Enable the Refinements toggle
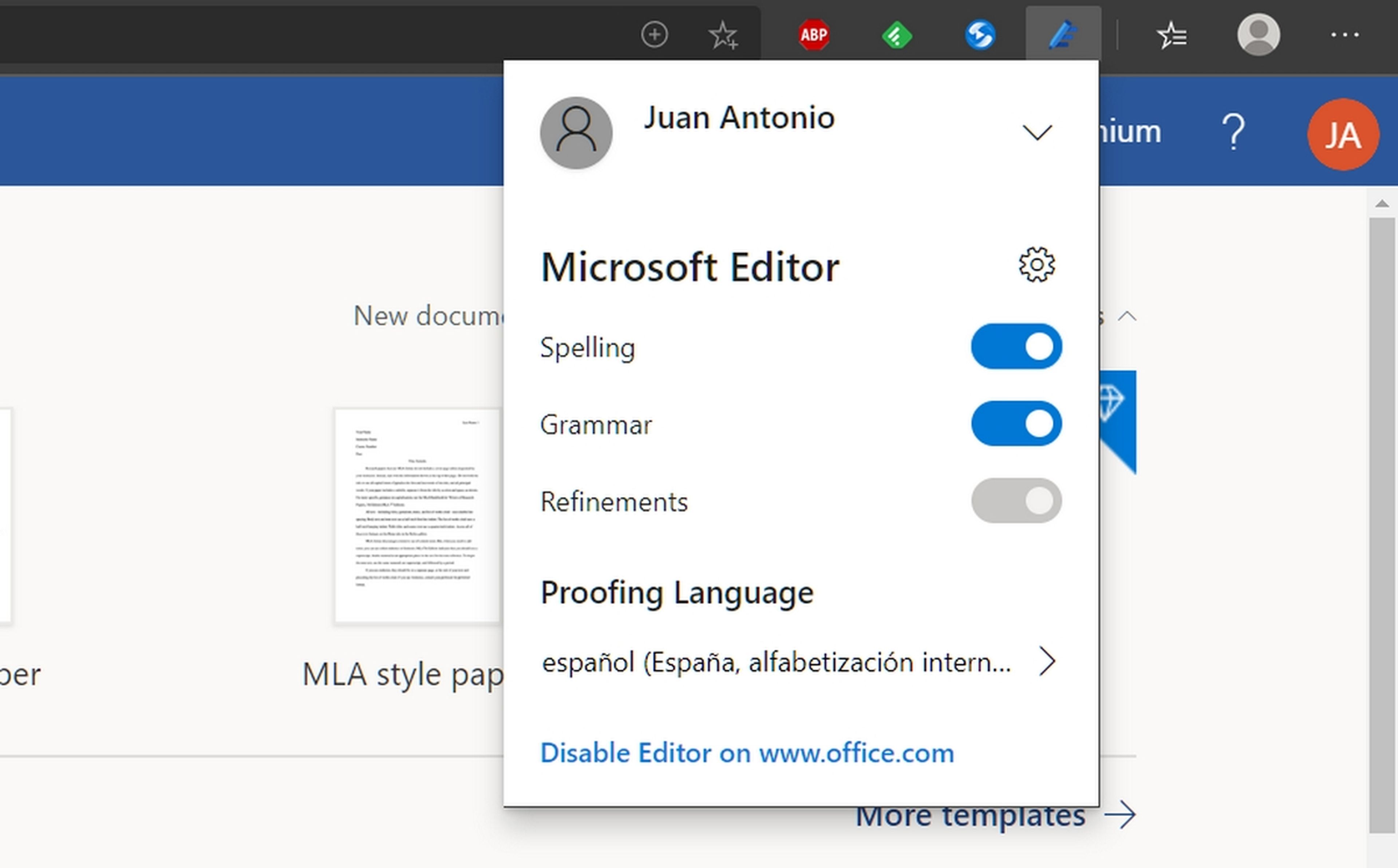Image resolution: width=1398 pixels, height=868 pixels. (x=1016, y=501)
